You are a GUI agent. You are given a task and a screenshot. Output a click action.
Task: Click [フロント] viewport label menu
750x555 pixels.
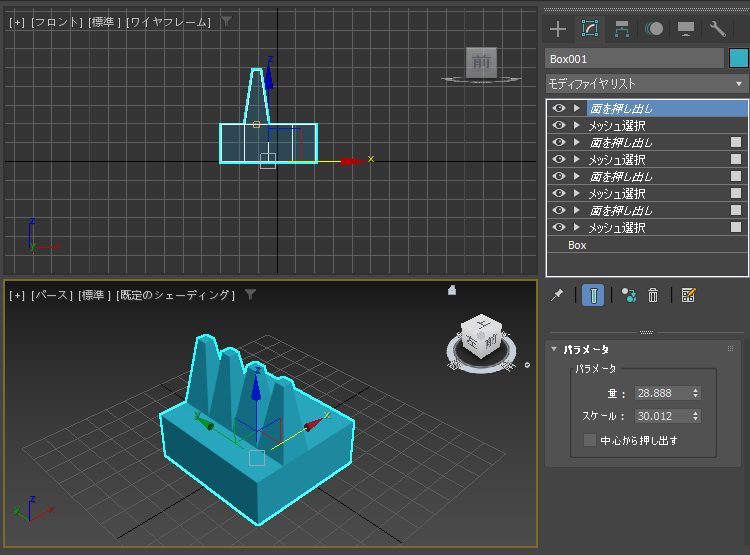[x=57, y=22]
